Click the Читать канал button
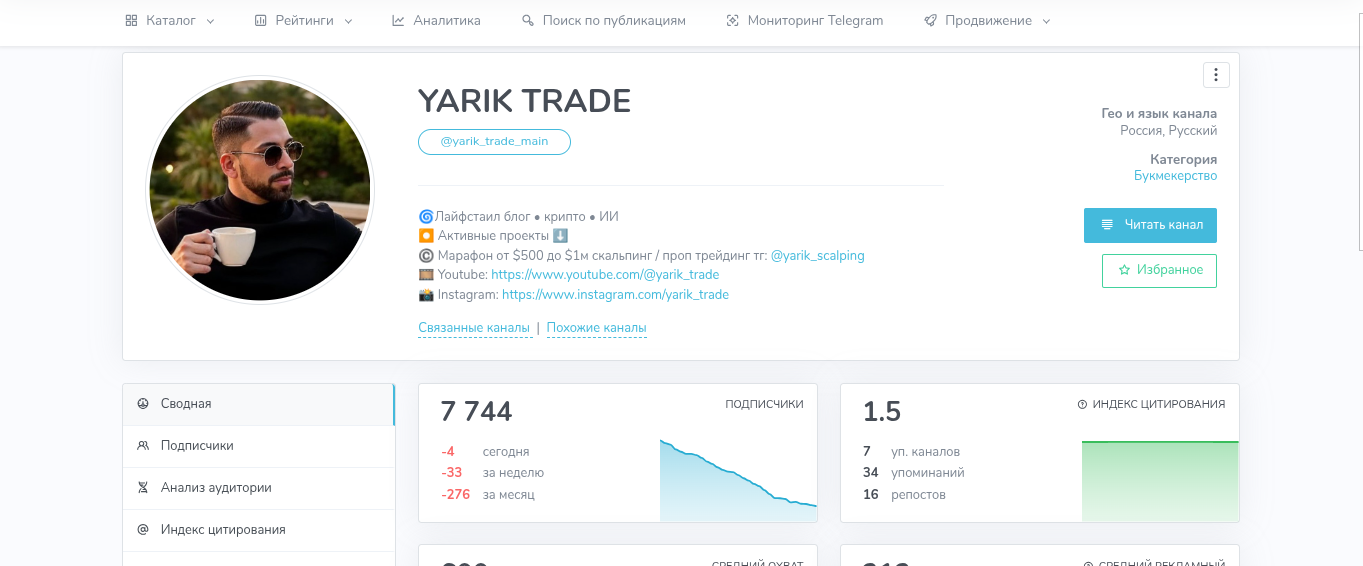The image size is (1363, 566). [x=1150, y=225]
